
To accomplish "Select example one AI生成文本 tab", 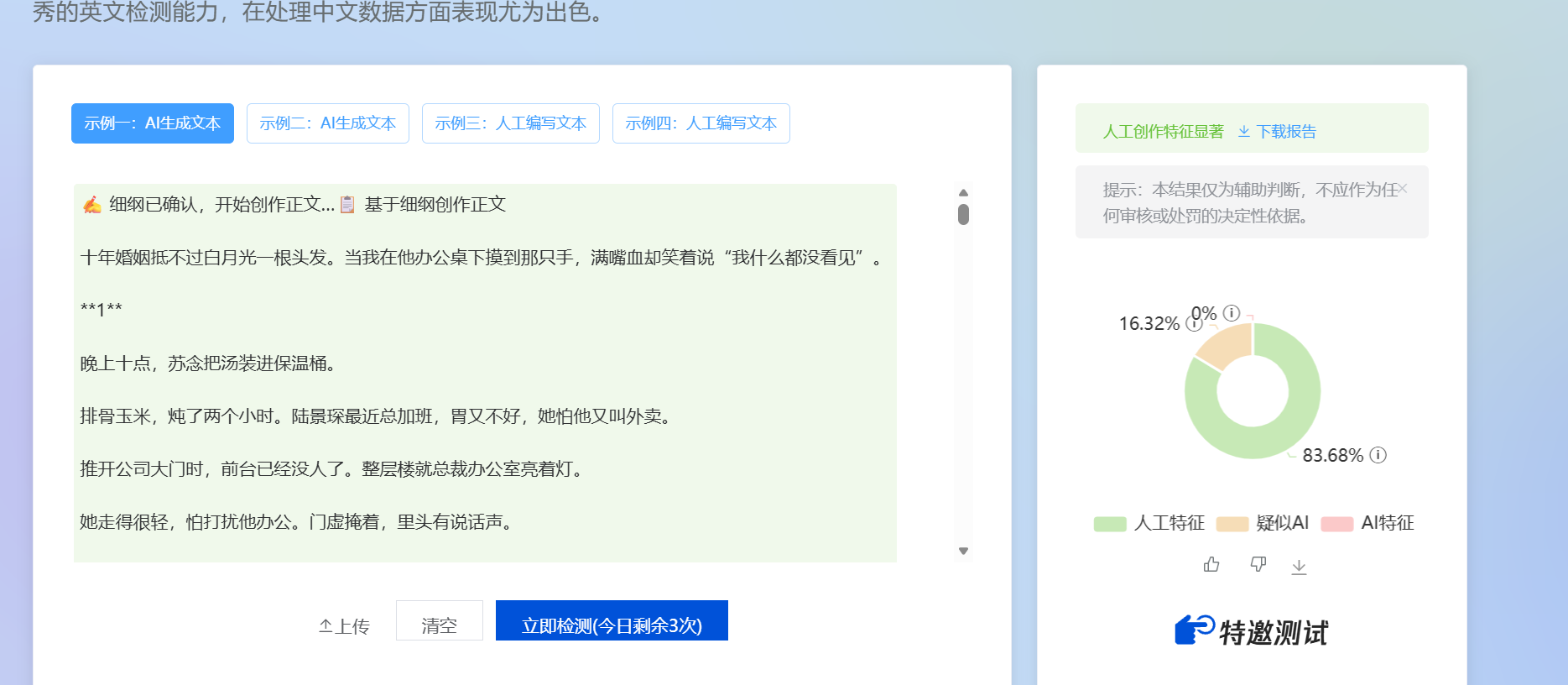I will [x=153, y=123].
